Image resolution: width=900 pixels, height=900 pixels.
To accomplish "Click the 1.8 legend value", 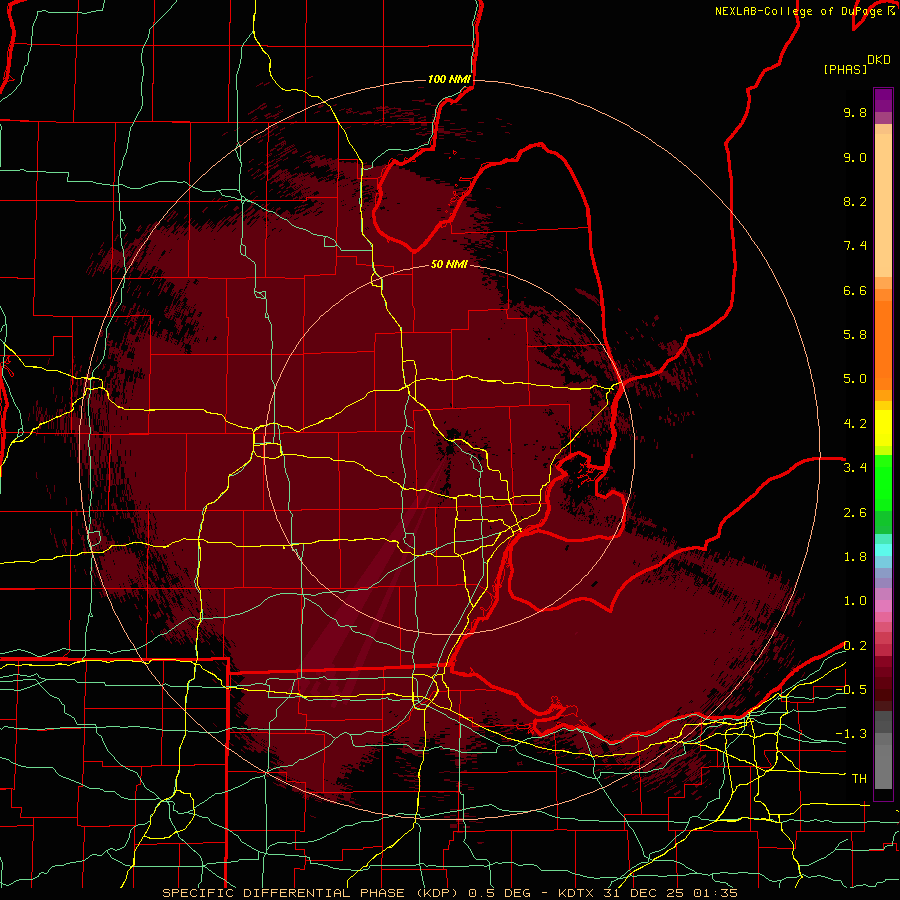I will 855,557.
